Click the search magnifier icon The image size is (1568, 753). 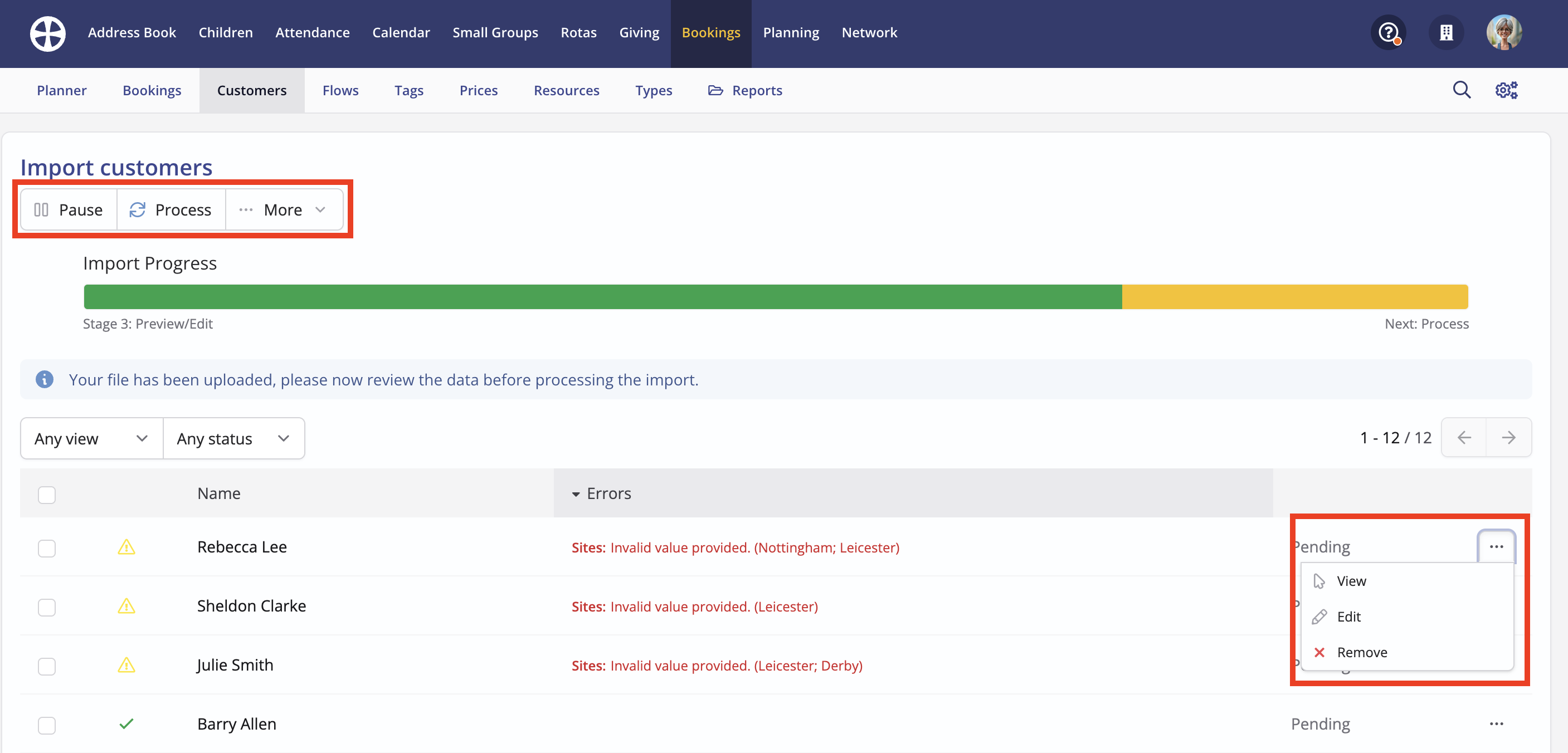point(1462,90)
